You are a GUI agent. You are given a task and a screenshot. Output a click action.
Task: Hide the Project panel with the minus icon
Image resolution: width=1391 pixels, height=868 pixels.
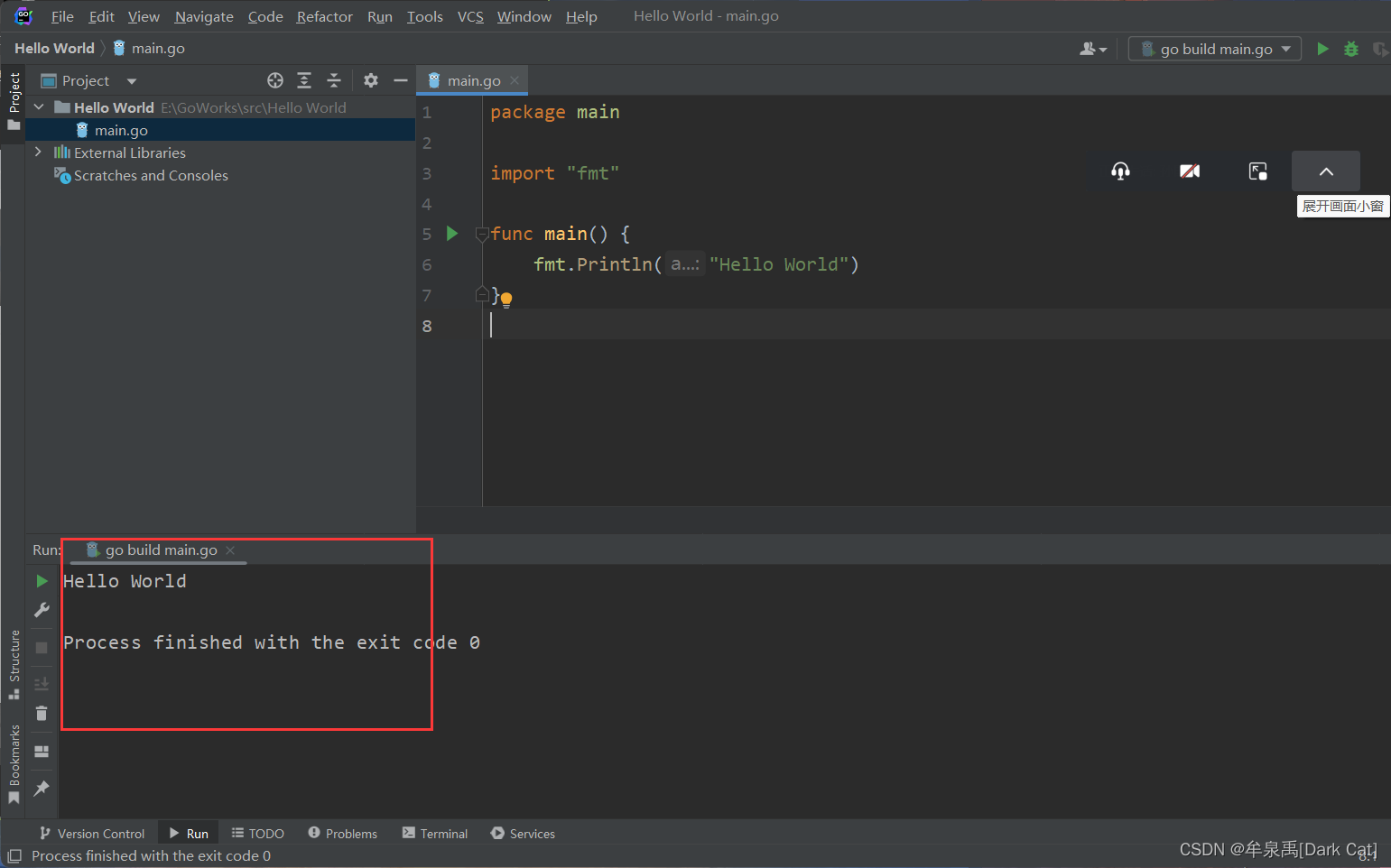(x=401, y=80)
